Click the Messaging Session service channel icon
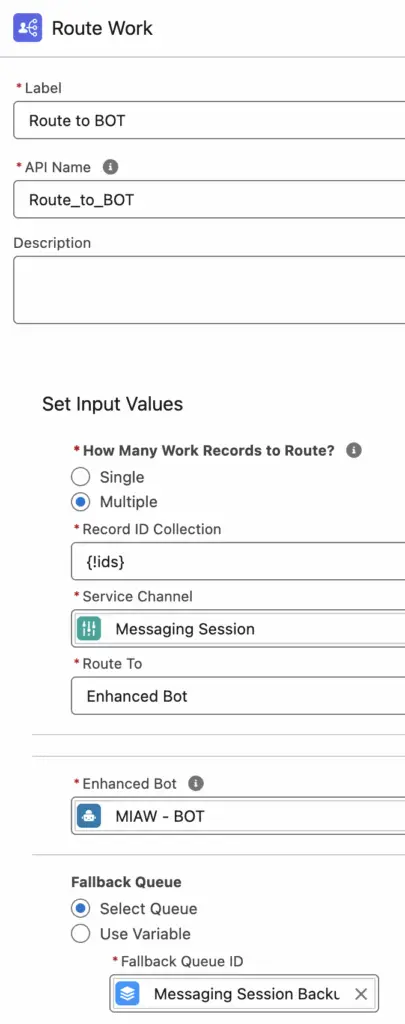The image size is (405, 1024). [x=89, y=629]
